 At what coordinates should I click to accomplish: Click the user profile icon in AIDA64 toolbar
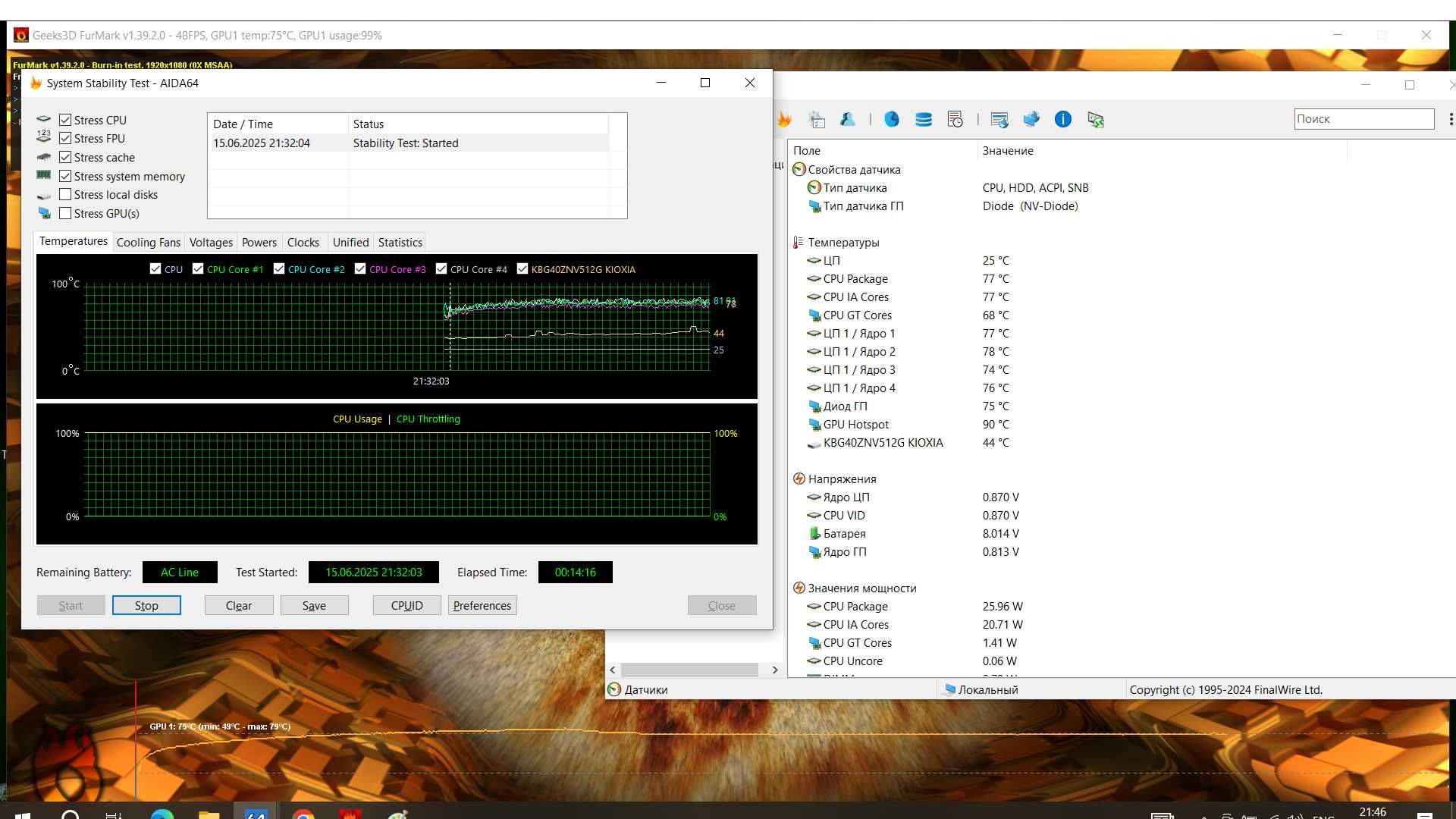pos(848,119)
